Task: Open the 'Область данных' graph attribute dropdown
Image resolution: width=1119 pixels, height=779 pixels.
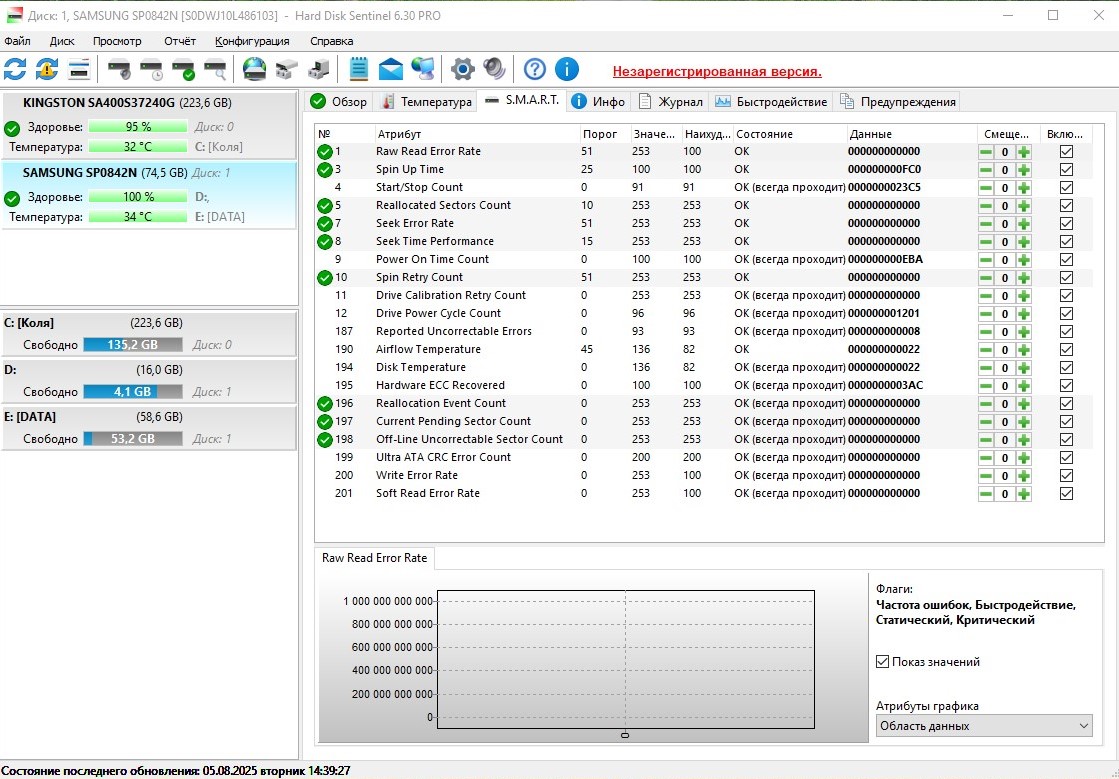Action: coord(984,726)
